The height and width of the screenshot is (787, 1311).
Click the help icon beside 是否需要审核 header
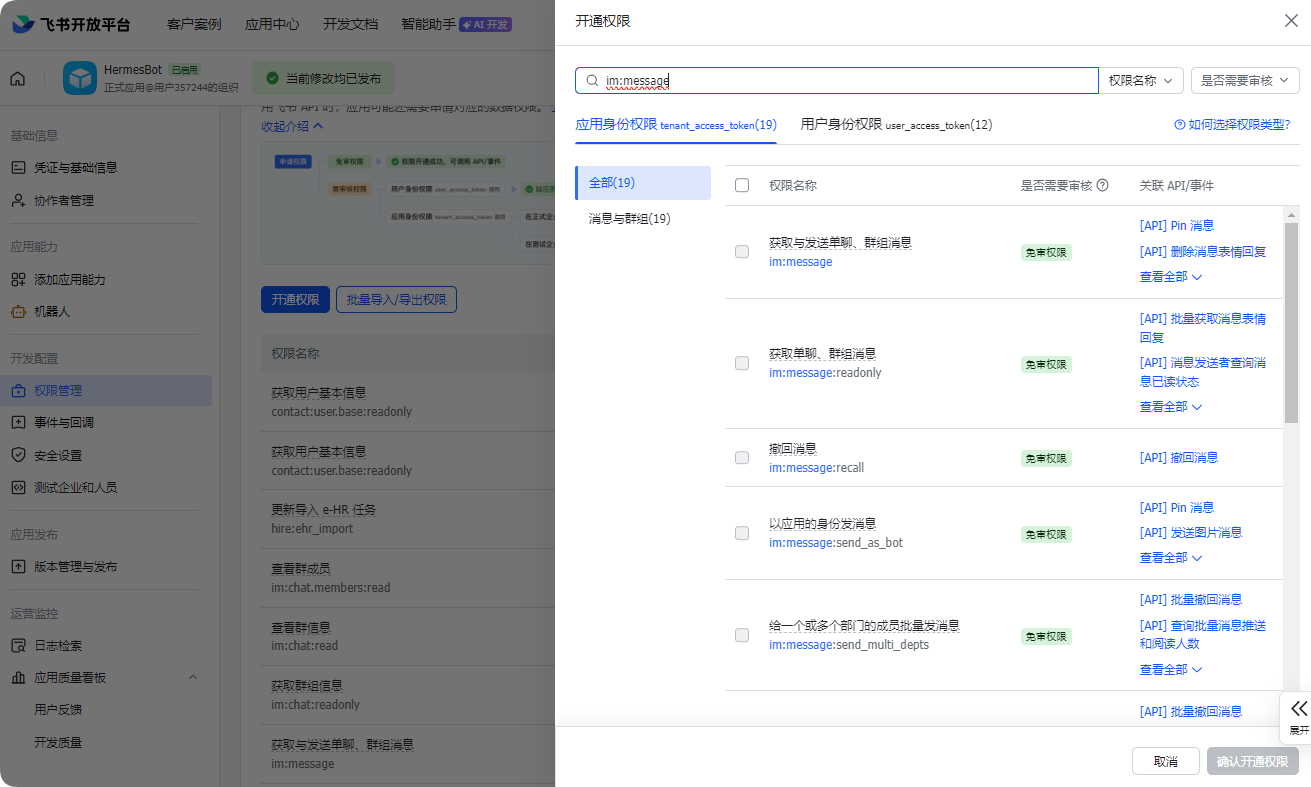click(x=1103, y=186)
